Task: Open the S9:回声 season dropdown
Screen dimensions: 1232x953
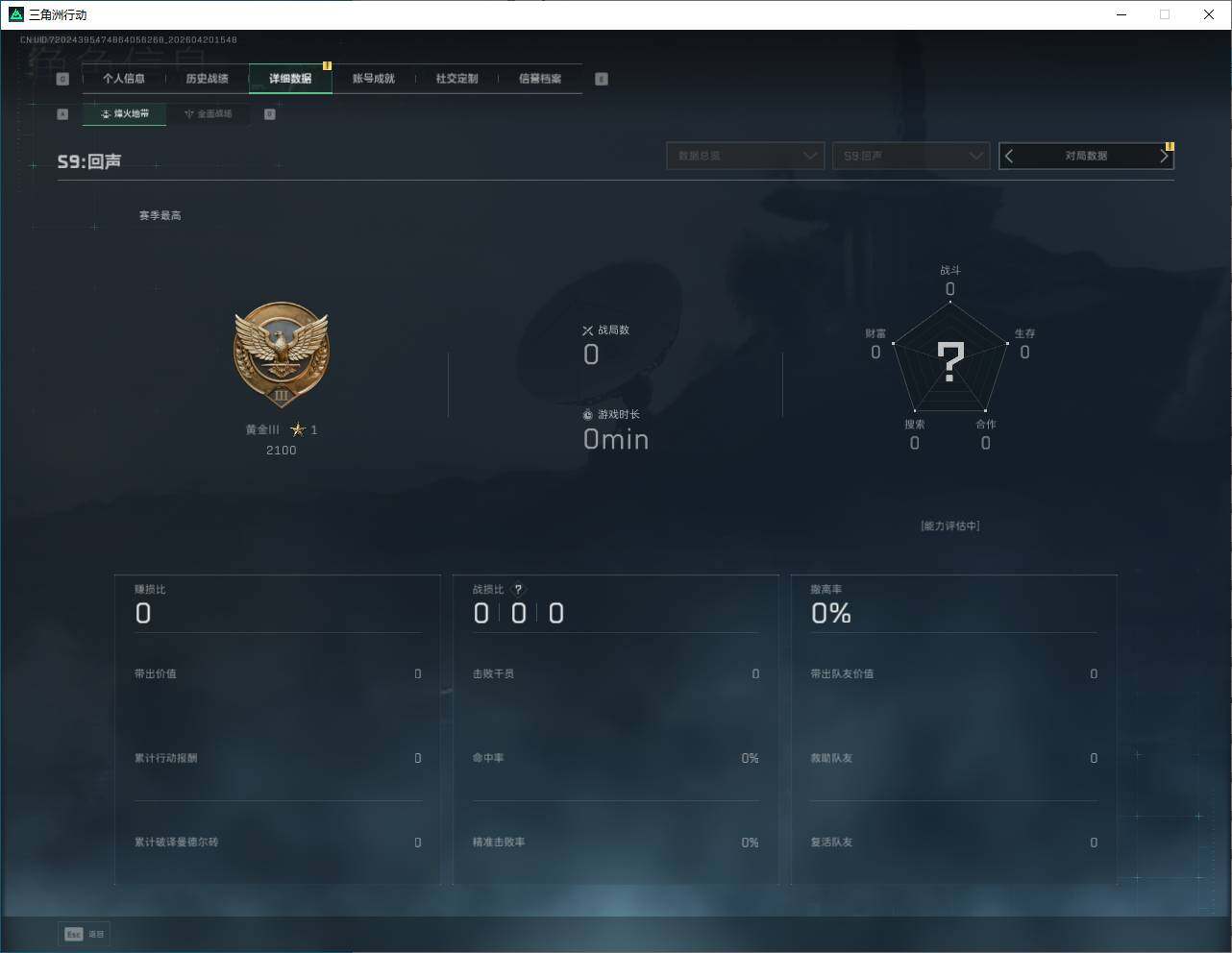Action: pyautogui.click(x=911, y=156)
